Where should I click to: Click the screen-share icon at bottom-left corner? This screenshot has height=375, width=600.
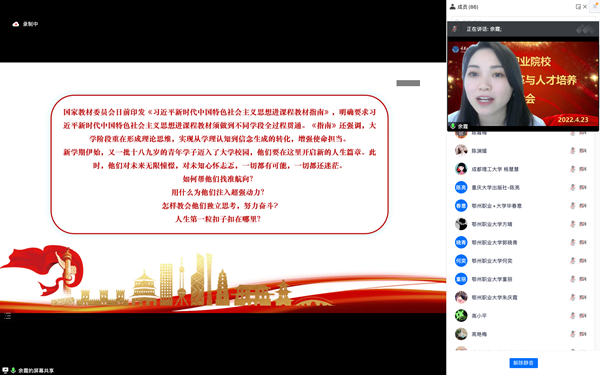coord(5,370)
